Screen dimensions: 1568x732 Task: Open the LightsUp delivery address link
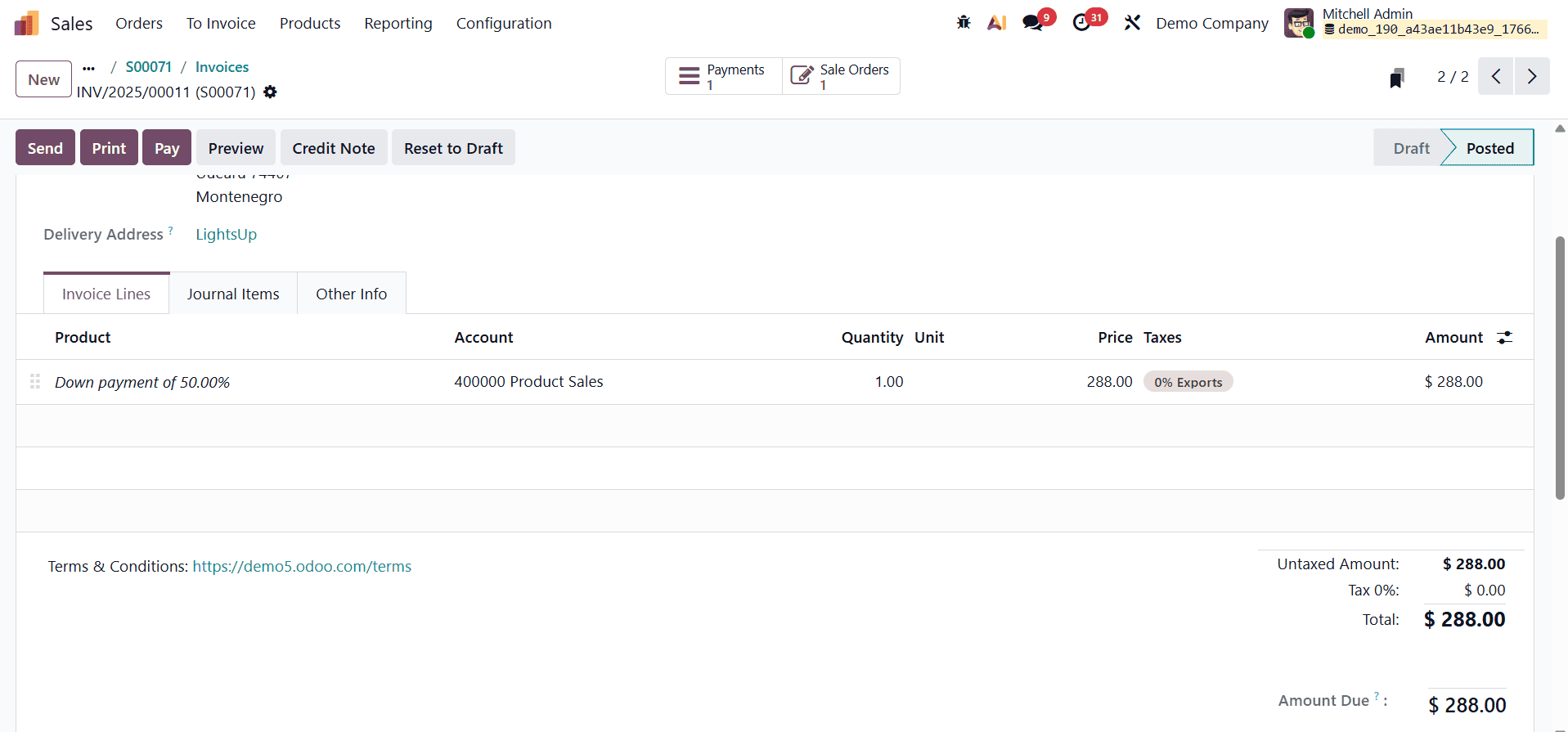point(227,235)
